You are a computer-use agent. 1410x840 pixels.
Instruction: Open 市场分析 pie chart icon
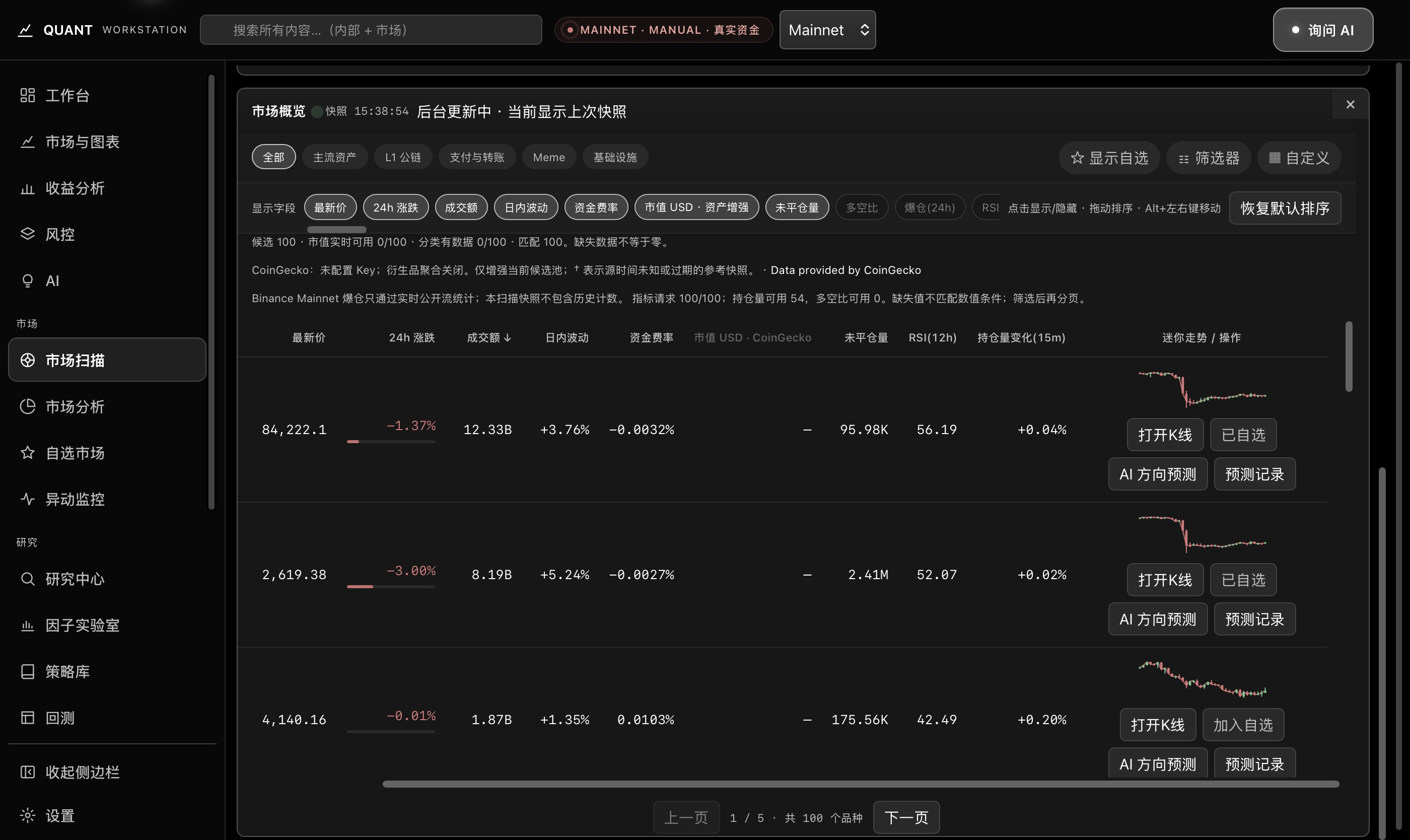click(x=27, y=406)
